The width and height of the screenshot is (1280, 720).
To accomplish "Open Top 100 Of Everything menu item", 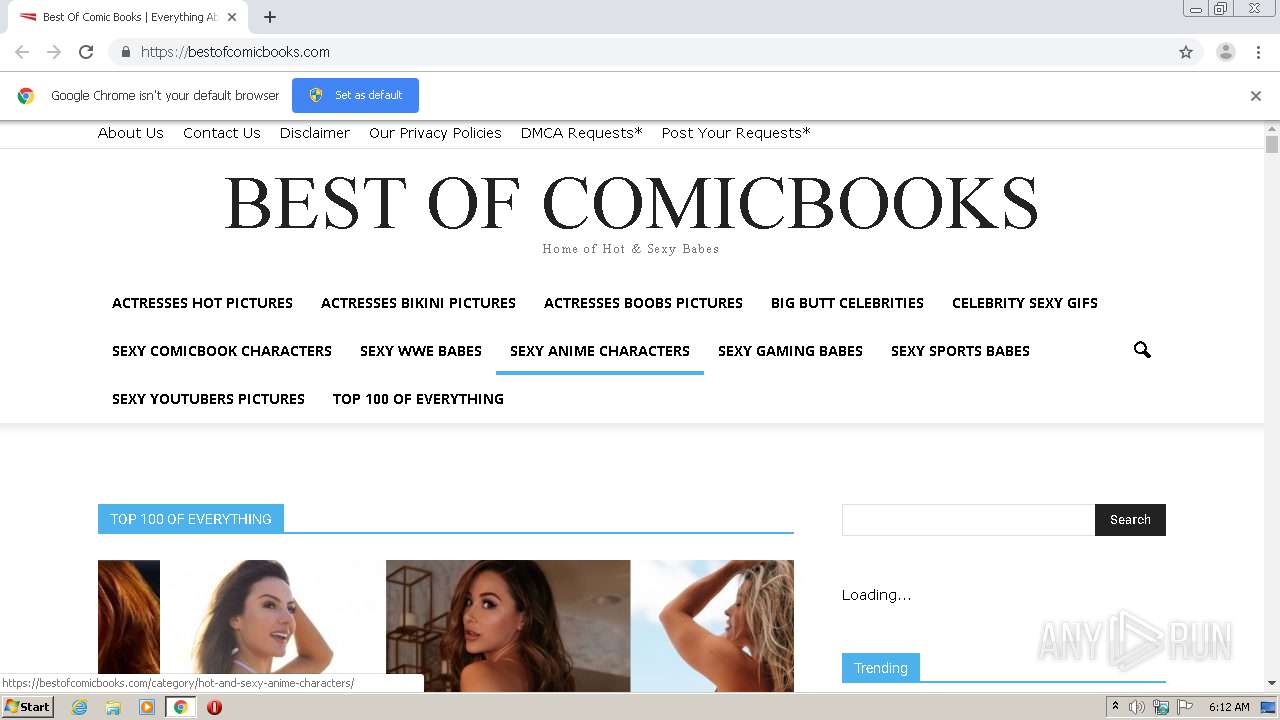I will click(x=418, y=399).
